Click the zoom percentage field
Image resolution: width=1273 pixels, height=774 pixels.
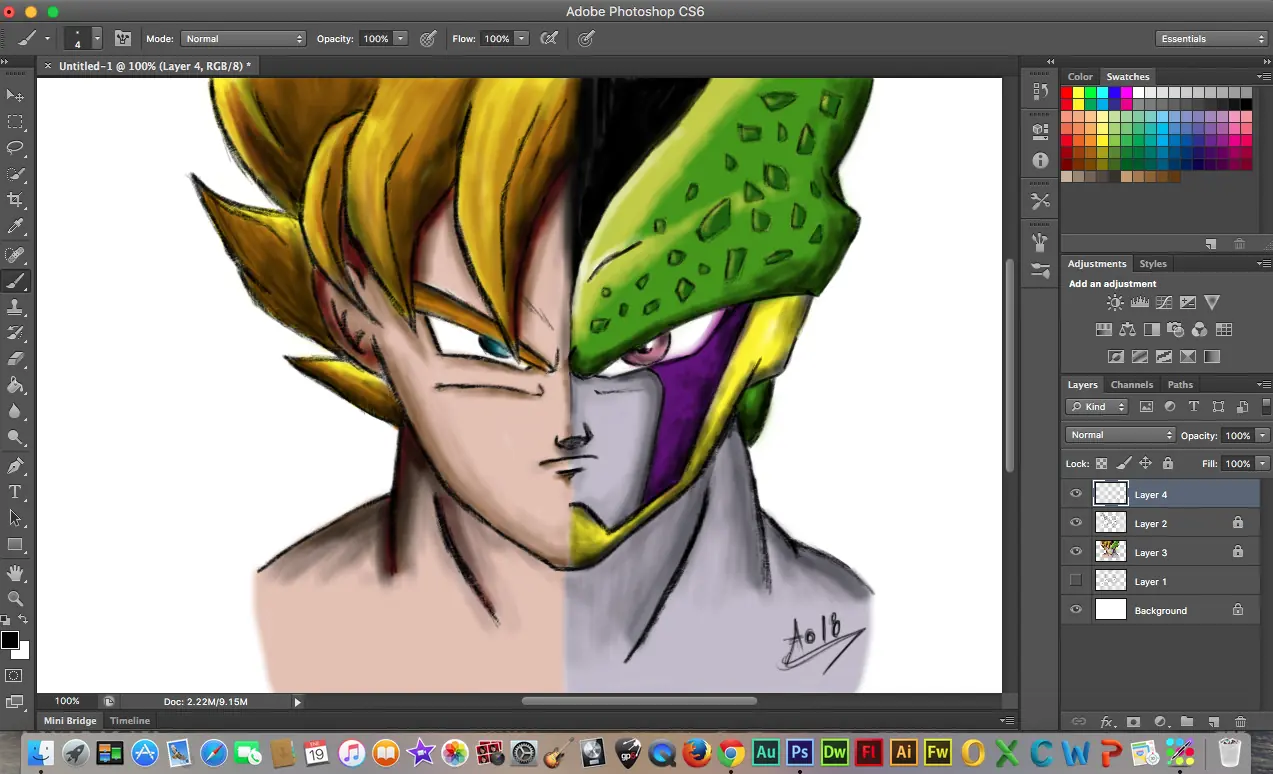point(67,701)
